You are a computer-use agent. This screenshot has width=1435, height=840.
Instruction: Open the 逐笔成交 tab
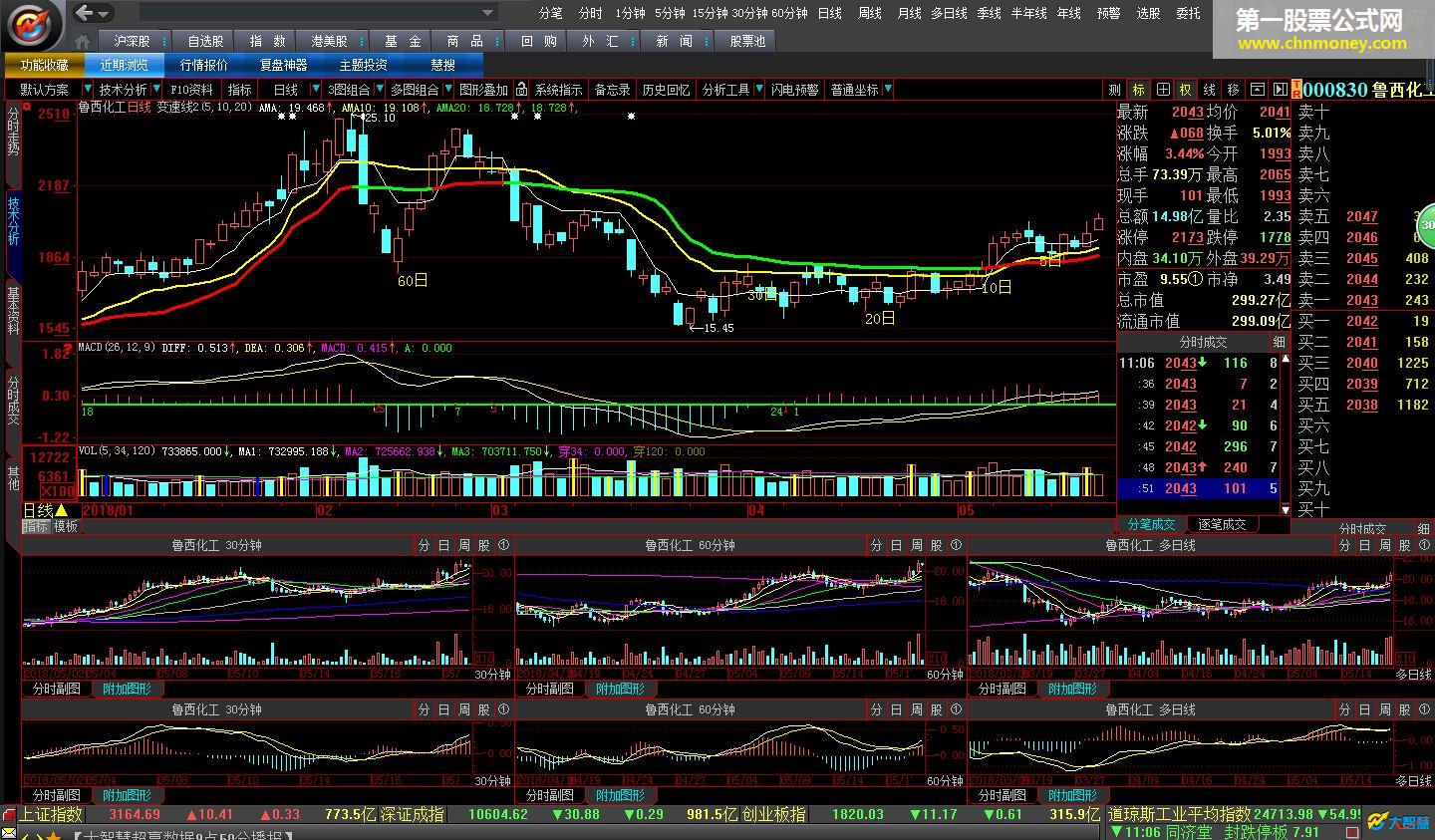coord(1222,524)
